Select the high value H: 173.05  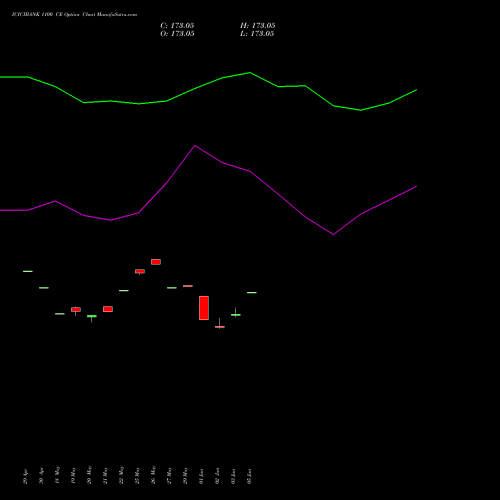[258, 26]
